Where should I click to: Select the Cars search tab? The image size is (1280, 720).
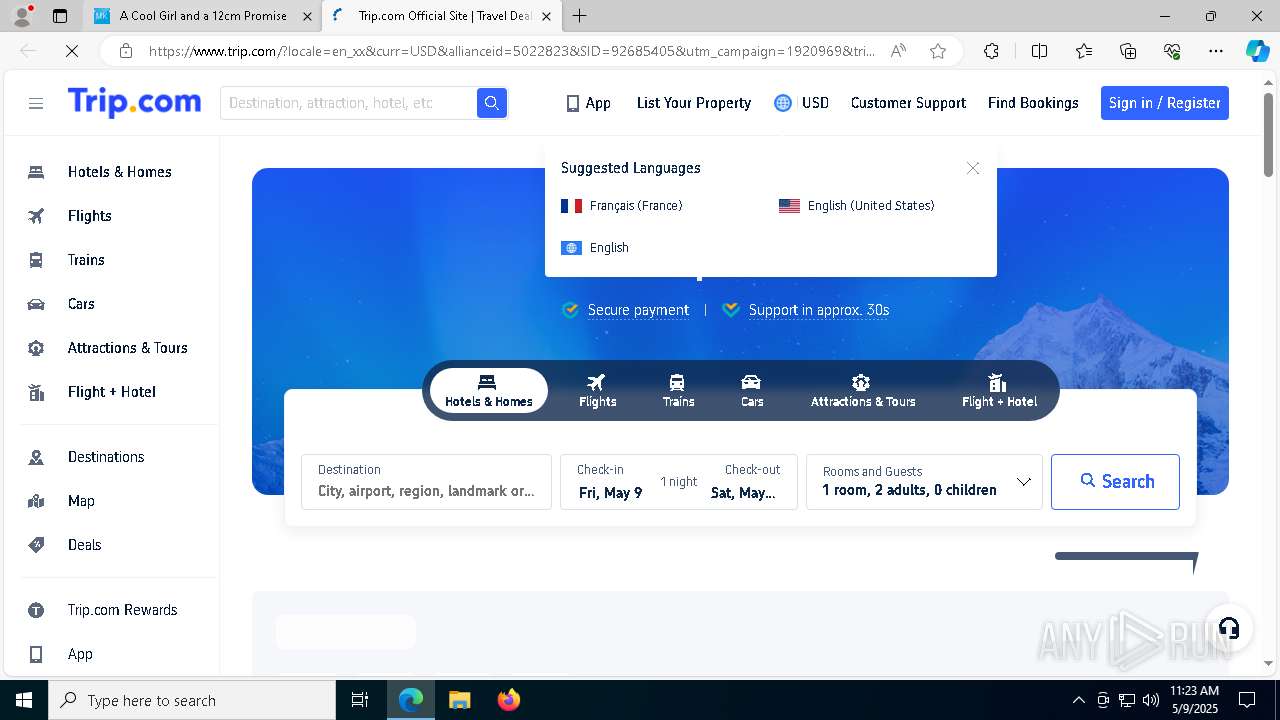click(752, 391)
